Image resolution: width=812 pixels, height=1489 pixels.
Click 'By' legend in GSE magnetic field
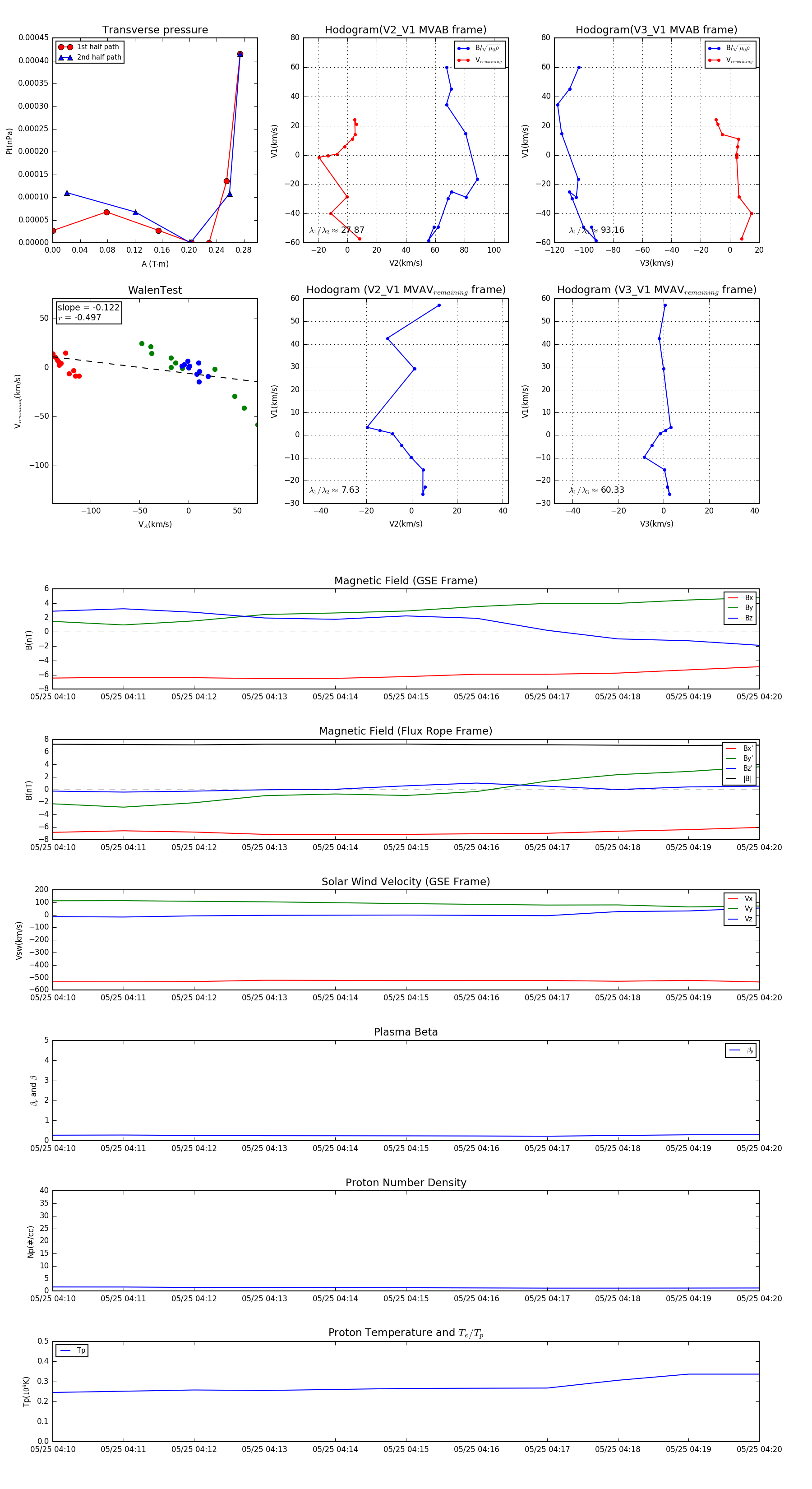pos(740,607)
